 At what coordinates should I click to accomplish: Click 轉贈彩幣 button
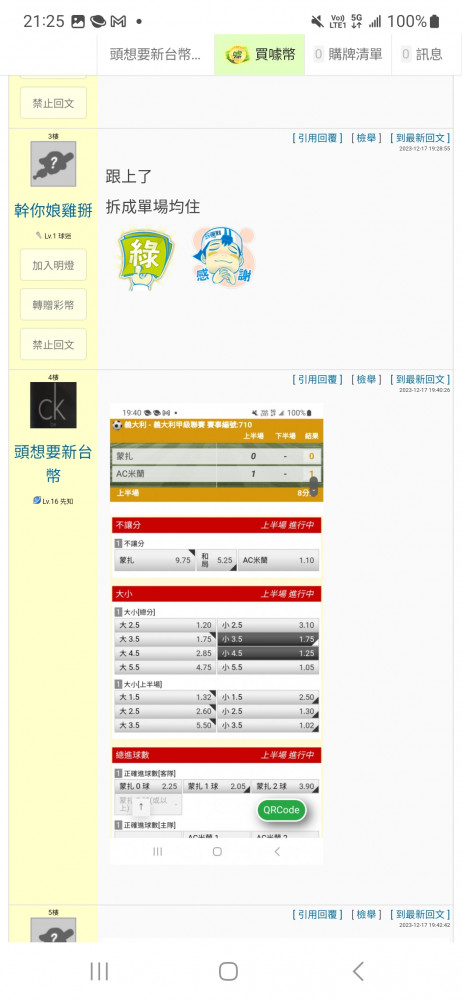53,305
